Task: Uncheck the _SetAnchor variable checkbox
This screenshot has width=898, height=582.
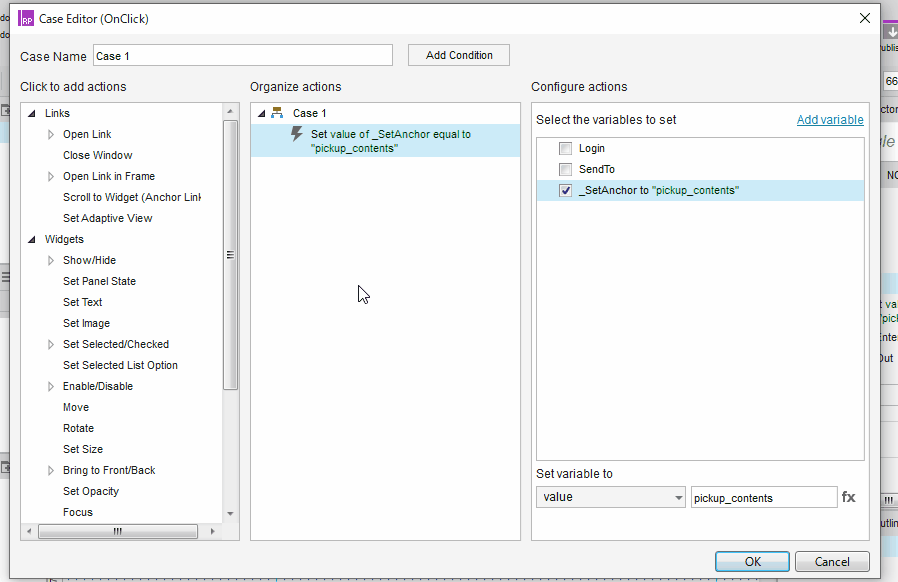Action: click(566, 191)
